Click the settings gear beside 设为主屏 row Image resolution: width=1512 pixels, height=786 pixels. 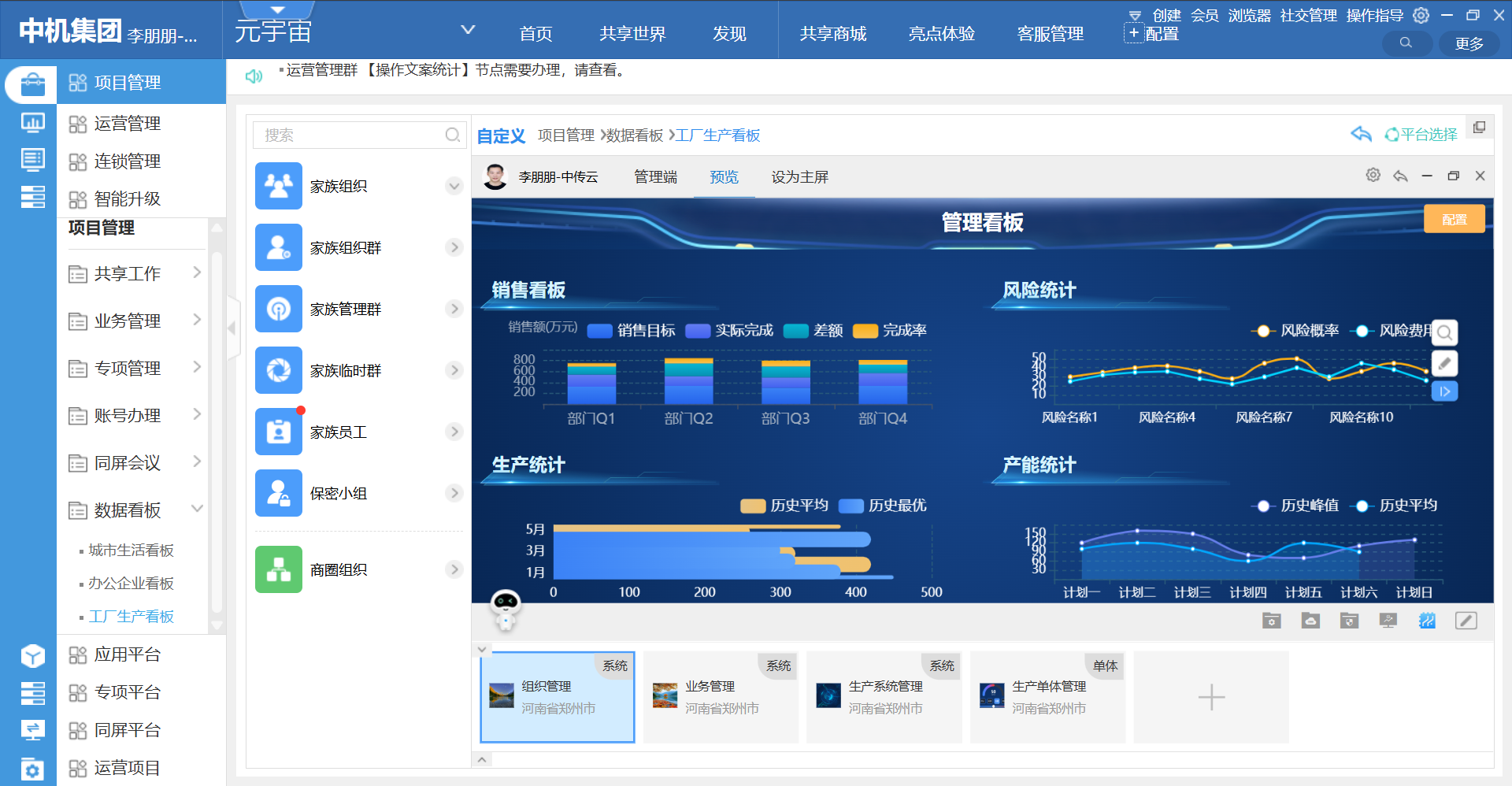[x=1373, y=176]
